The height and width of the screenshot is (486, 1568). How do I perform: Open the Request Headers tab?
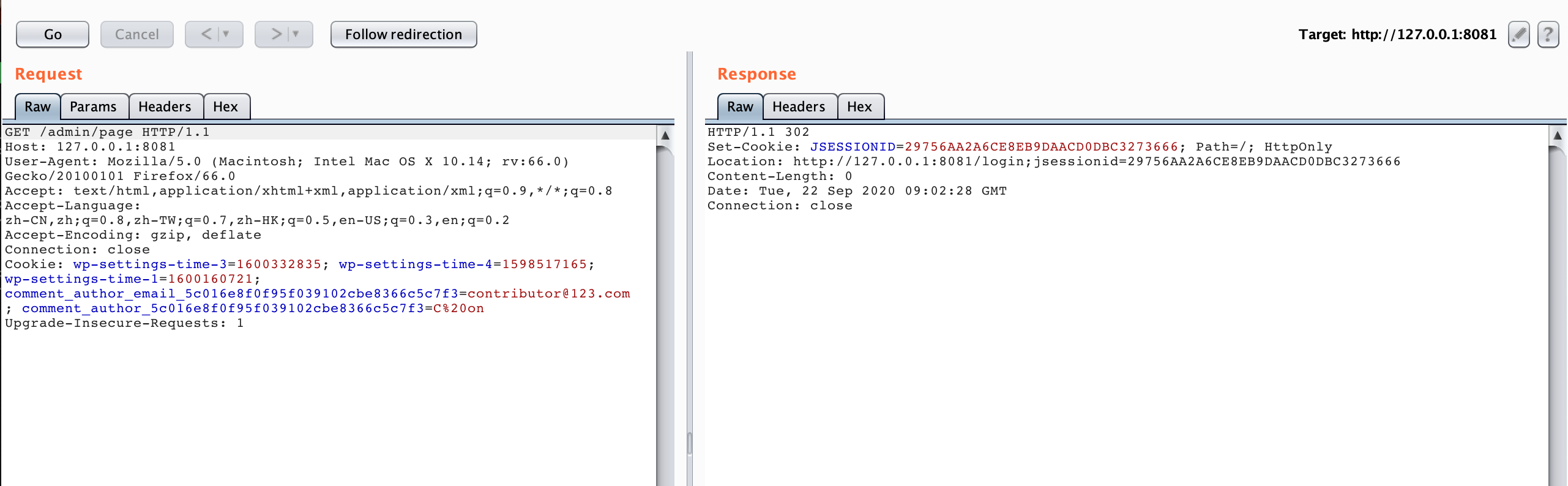[165, 107]
